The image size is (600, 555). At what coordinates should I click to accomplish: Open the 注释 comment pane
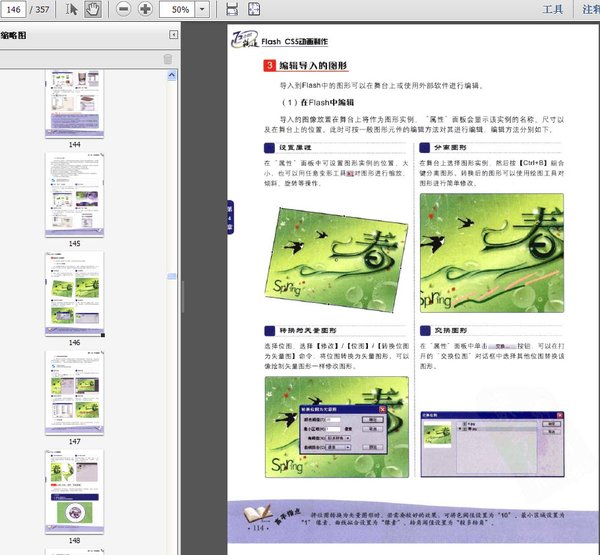[590, 9]
